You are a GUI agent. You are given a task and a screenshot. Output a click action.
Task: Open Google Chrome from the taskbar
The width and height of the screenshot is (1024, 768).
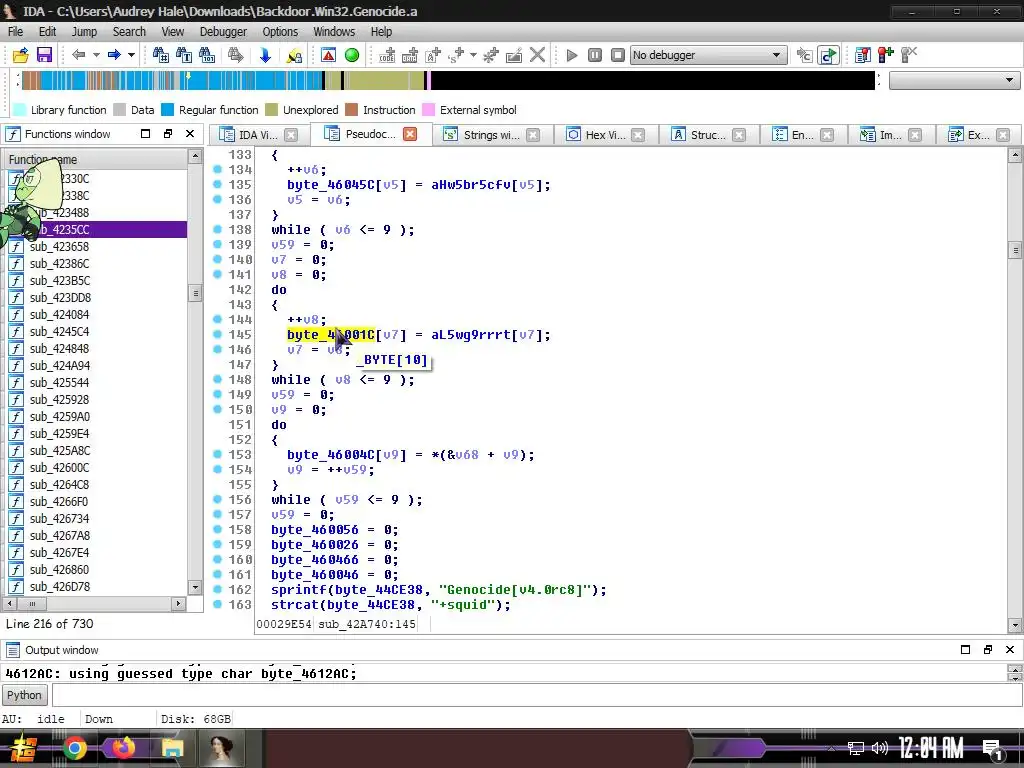point(74,748)
